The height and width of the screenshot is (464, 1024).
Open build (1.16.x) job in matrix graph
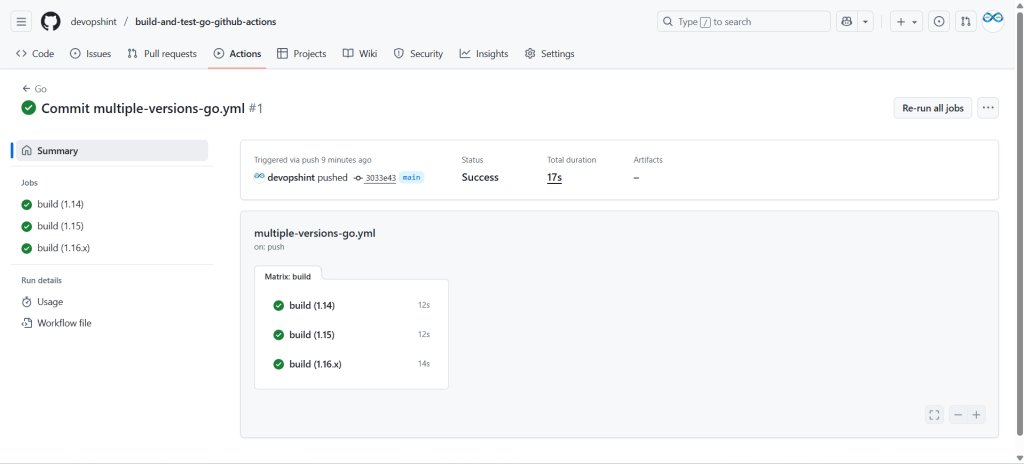click(x=351, y=364)
